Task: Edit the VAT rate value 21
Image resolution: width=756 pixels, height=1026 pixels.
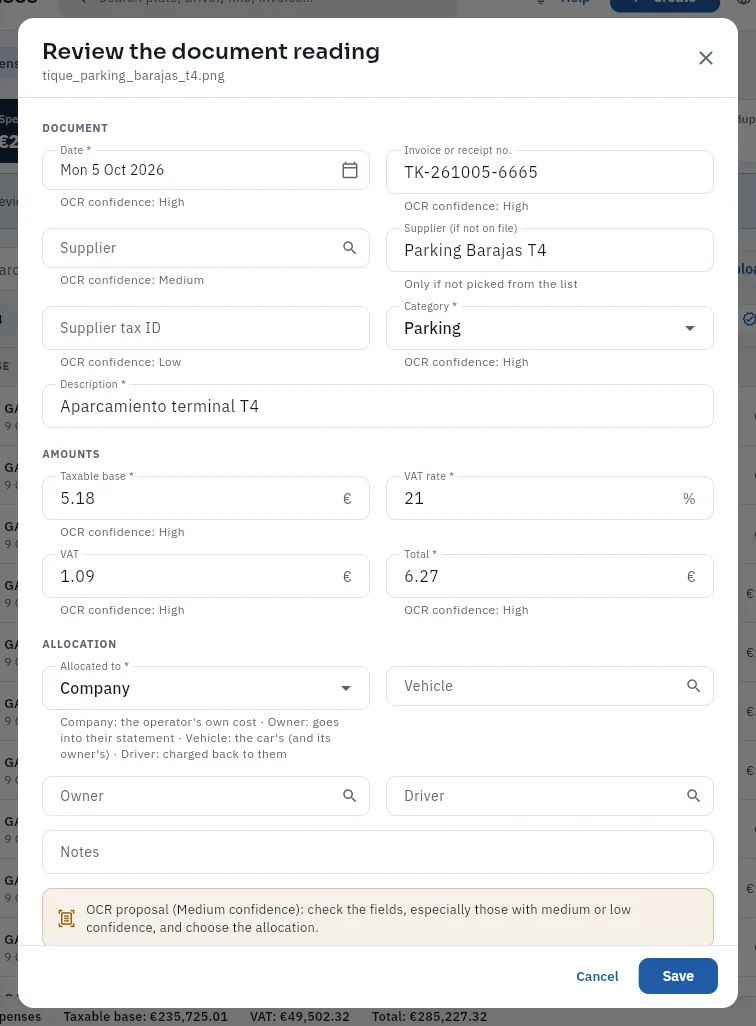Action: click(x=550, y=498)
